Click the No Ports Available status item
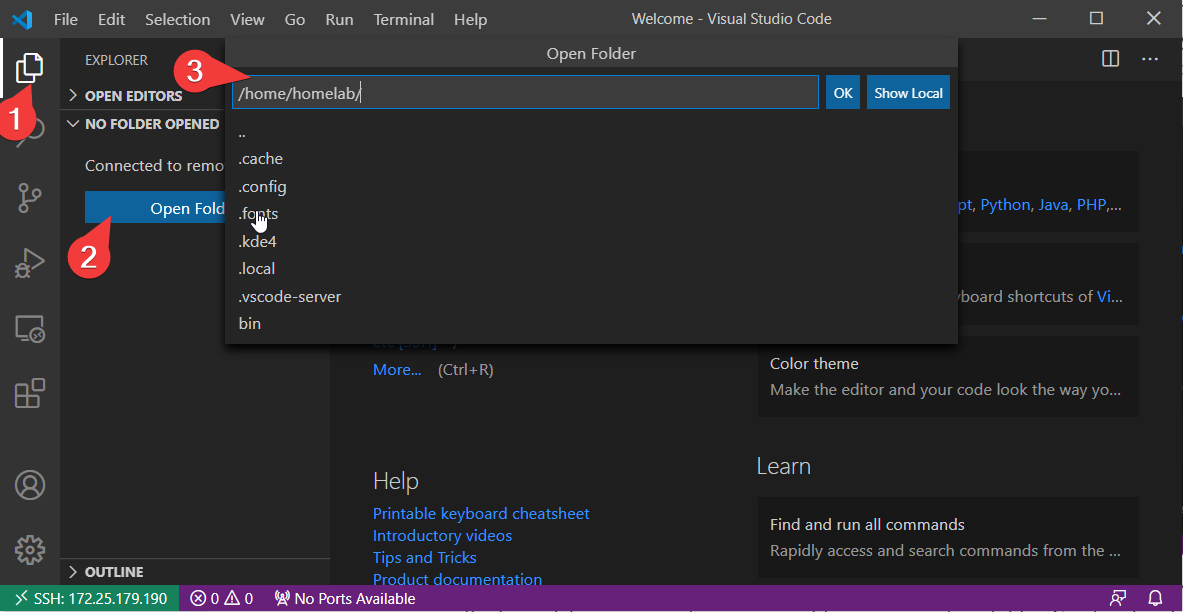Image resolution: width=1183 pixels, height=612 pixels. 345,598
